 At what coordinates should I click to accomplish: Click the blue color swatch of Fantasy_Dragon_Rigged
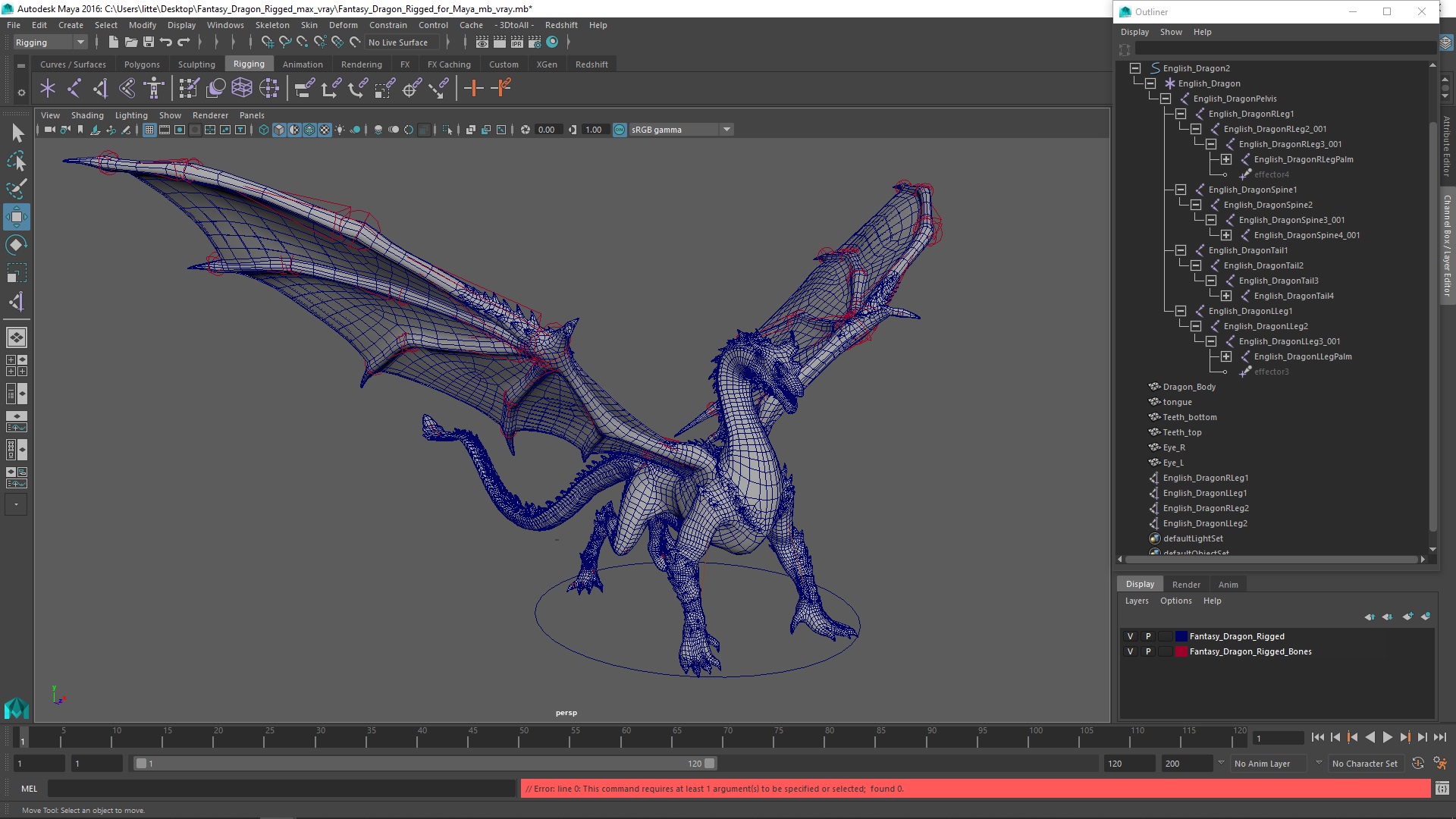(1181, 636)
